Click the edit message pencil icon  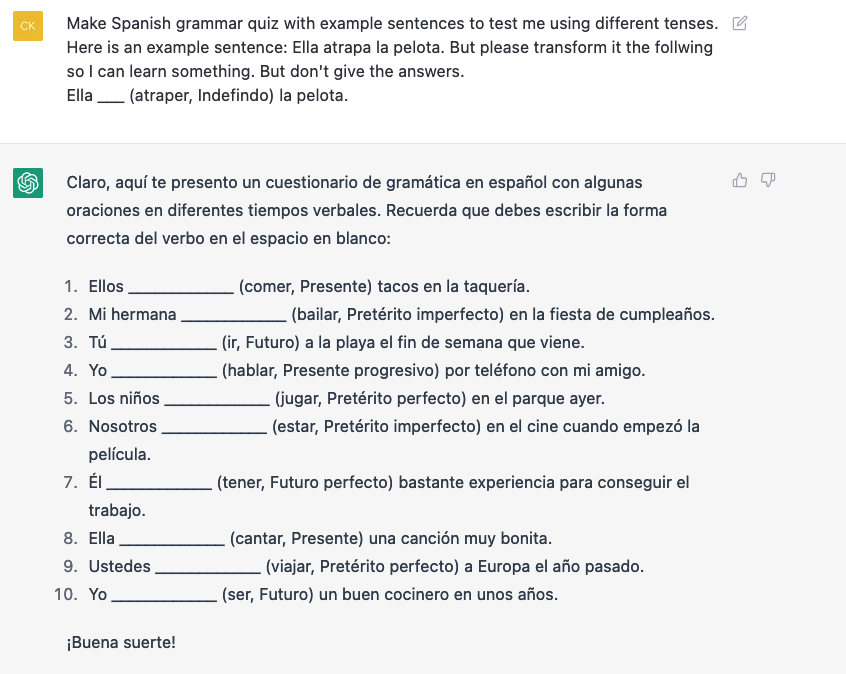tap(740, 23)
